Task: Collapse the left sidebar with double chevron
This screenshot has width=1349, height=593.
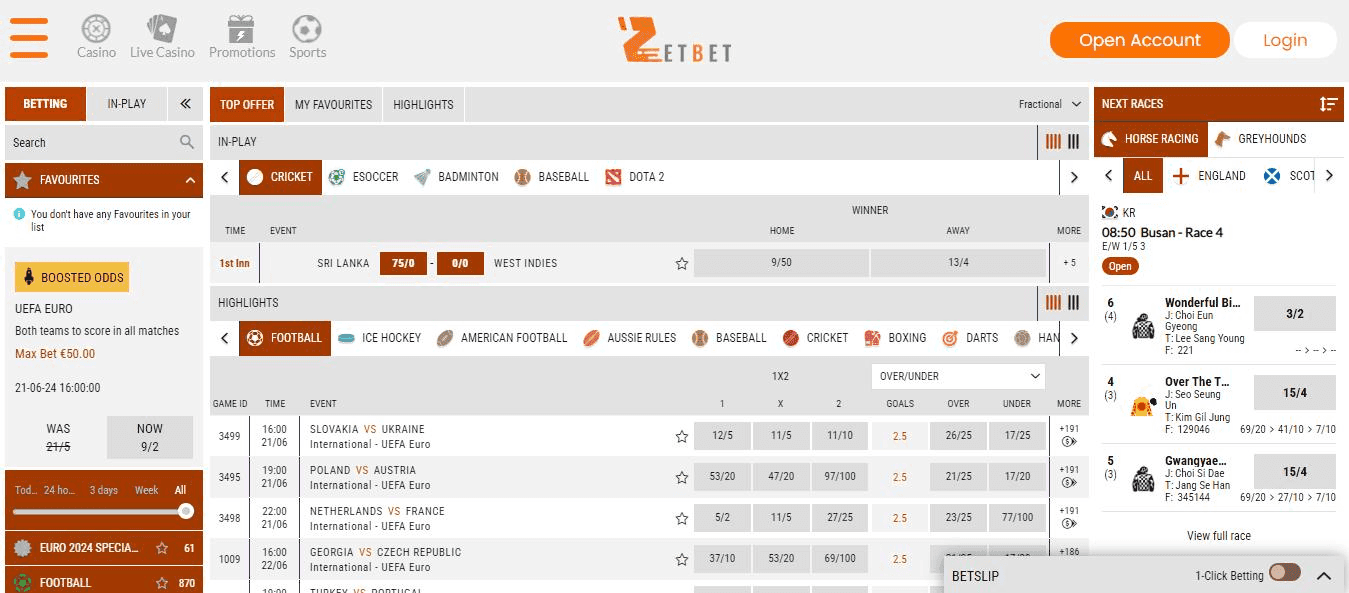Action: pyautogui.click(x=185, y=103)
